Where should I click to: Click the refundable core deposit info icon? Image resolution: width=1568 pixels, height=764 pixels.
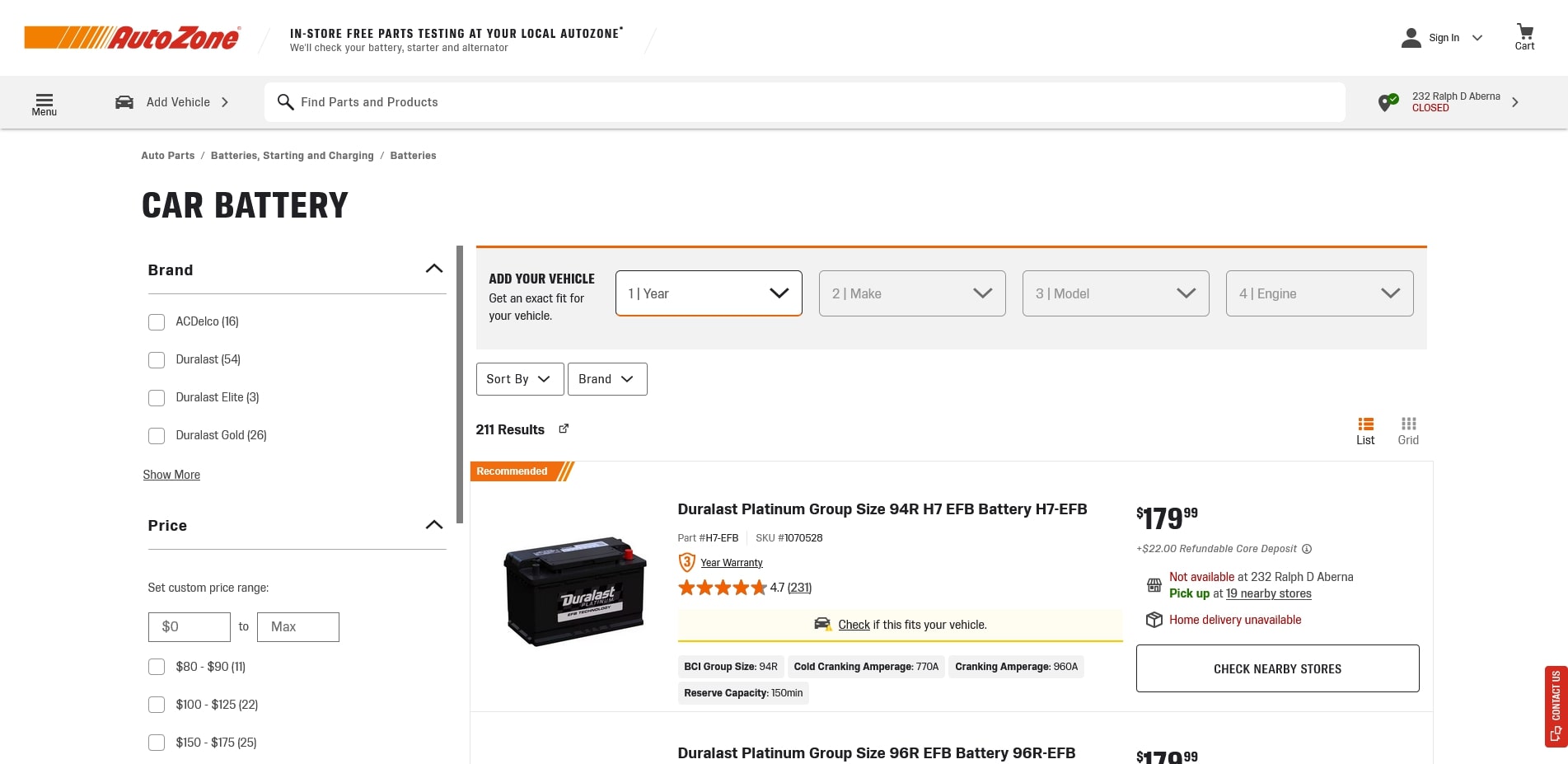coord(1307,549)
